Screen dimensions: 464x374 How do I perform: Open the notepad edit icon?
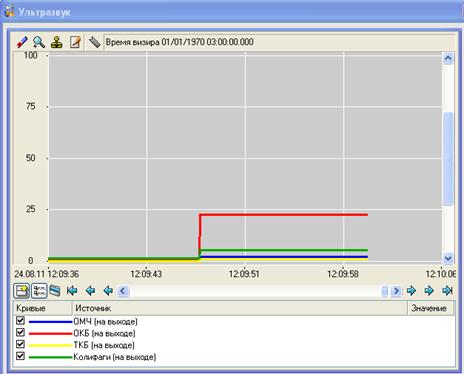(75, 43)
